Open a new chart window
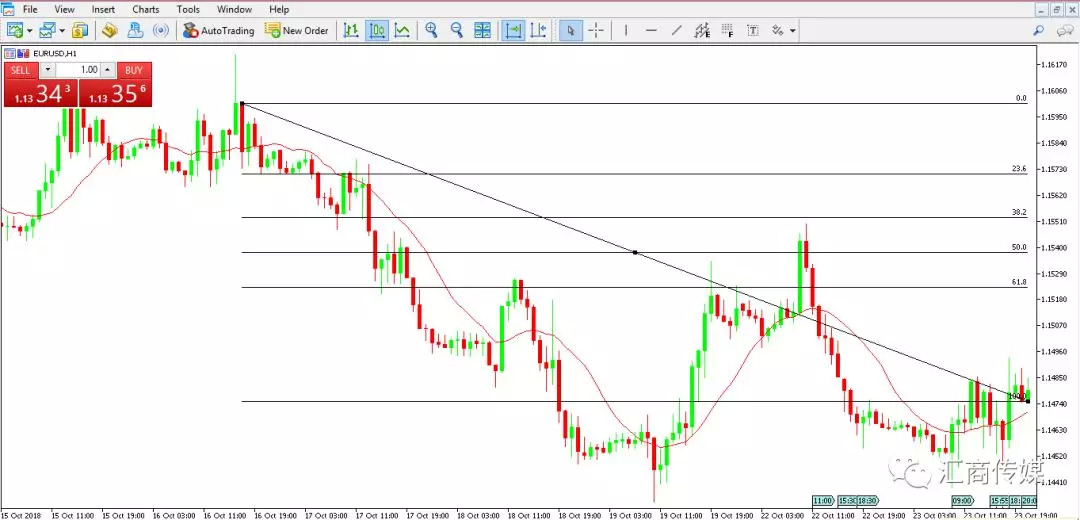Screen dimensions: 1080x520 tap(15, 30)
